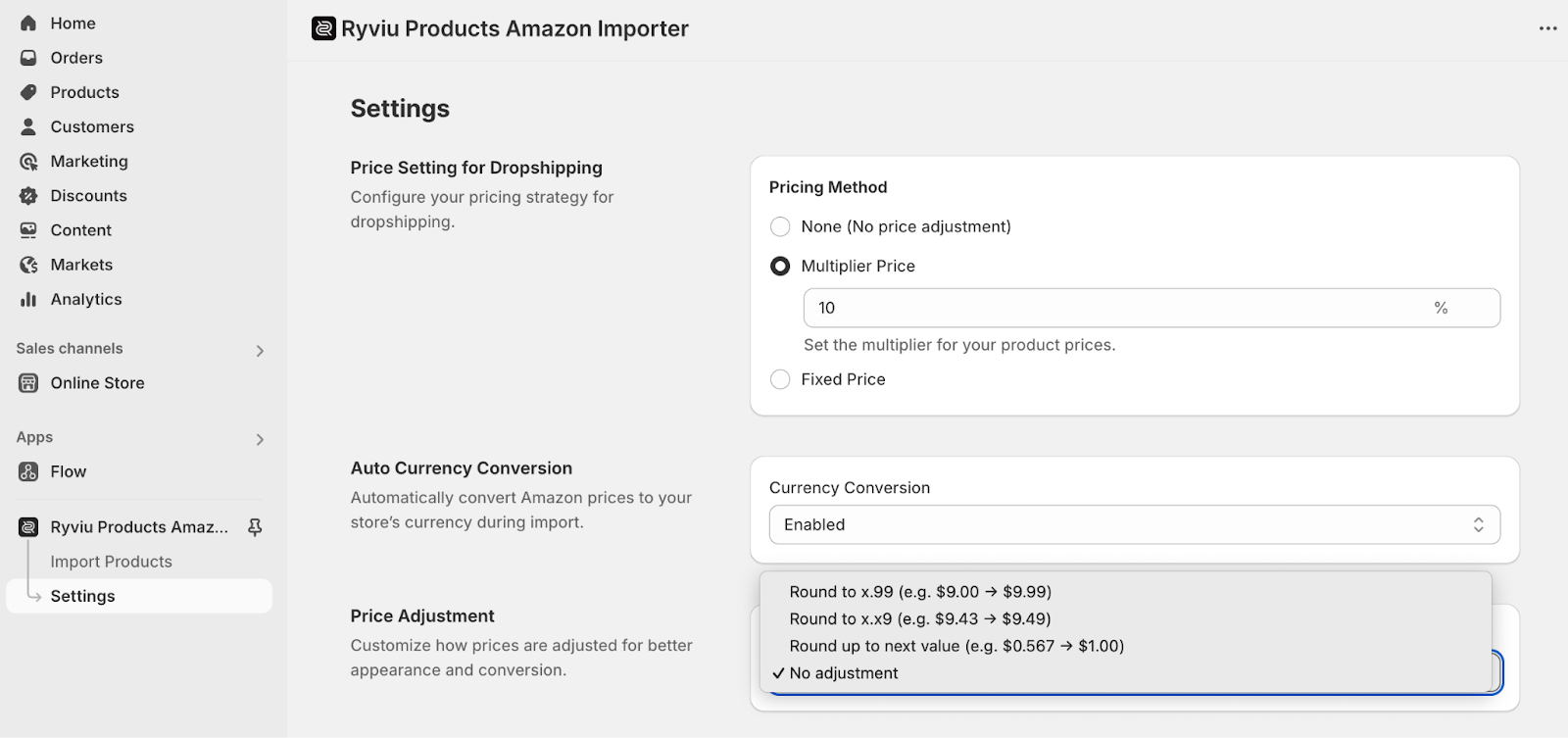Screen dimensions: 1568x738
Task: Unpin the Ryviu app pin icon
Action: (x=255, y=527)
